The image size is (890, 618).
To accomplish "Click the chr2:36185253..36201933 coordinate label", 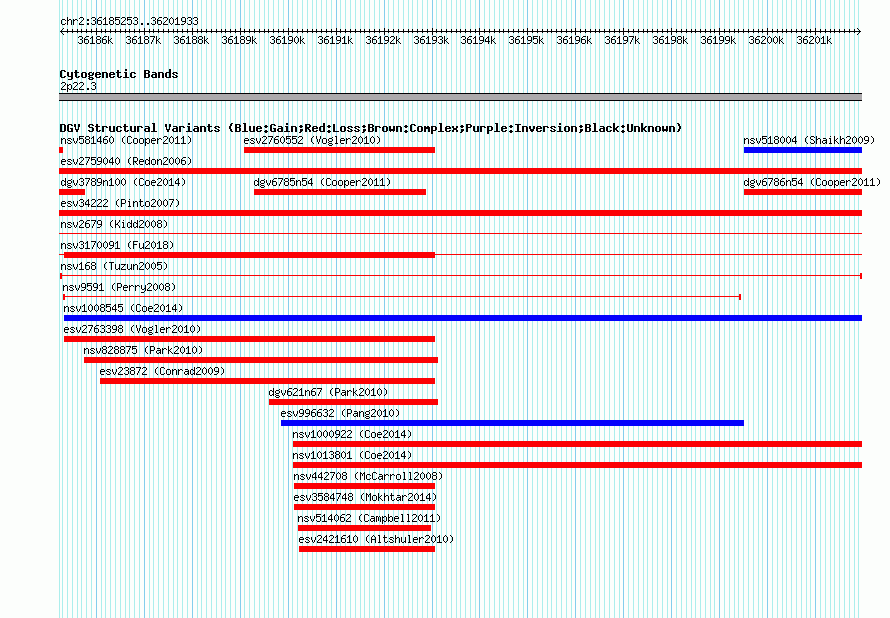I will (x=129, y=22).
